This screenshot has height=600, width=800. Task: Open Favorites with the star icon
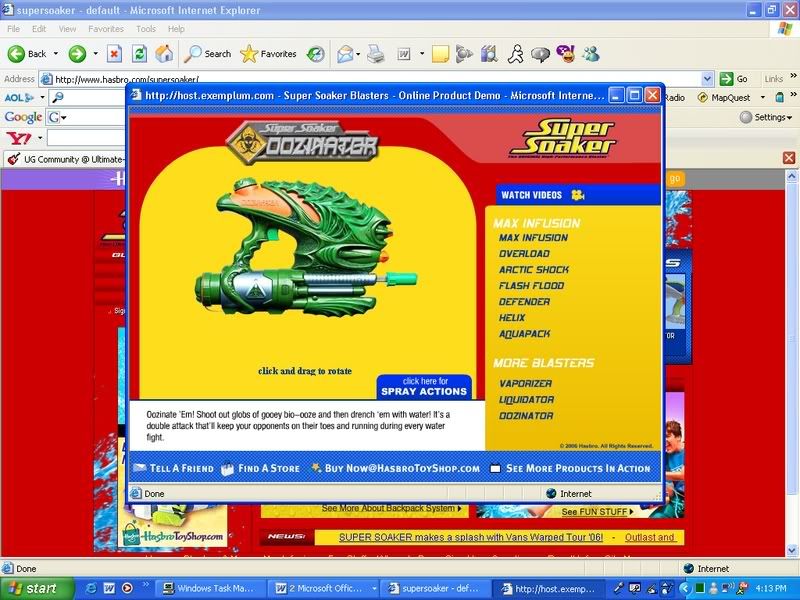click(268, 54)
